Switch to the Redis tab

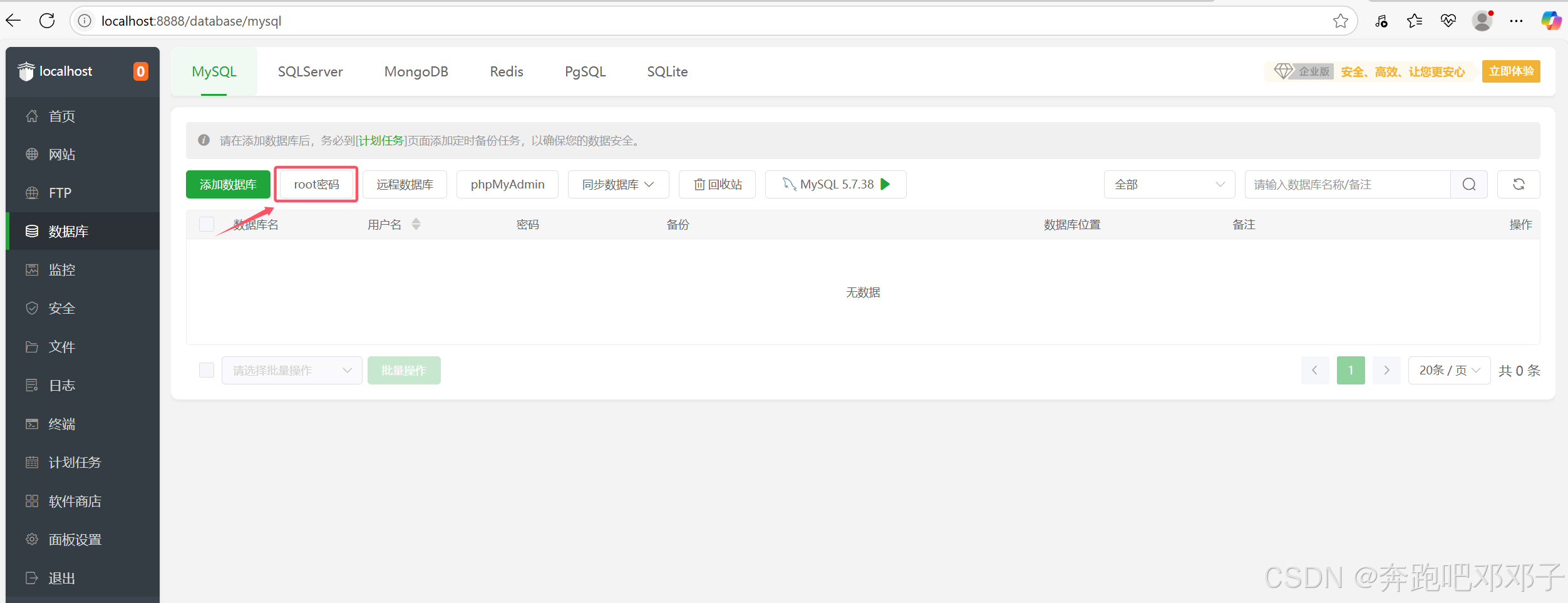coord(507,71)
